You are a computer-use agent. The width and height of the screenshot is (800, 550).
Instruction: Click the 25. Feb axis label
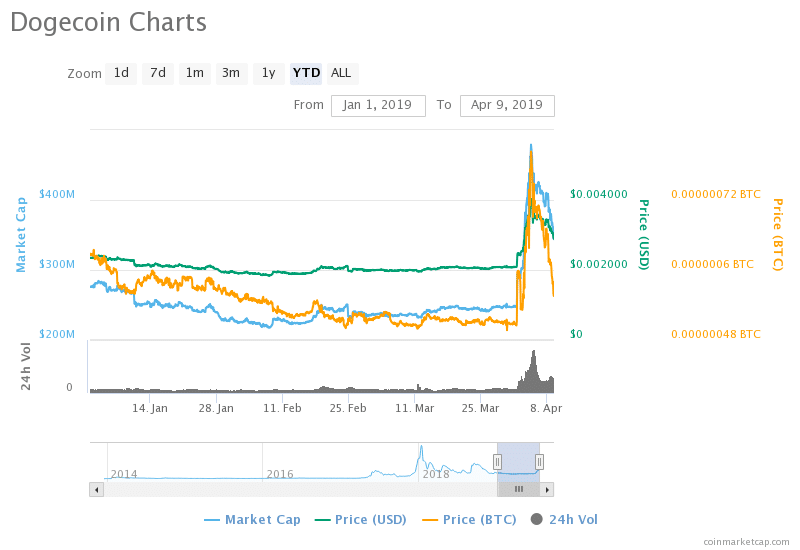pos(348,408)
